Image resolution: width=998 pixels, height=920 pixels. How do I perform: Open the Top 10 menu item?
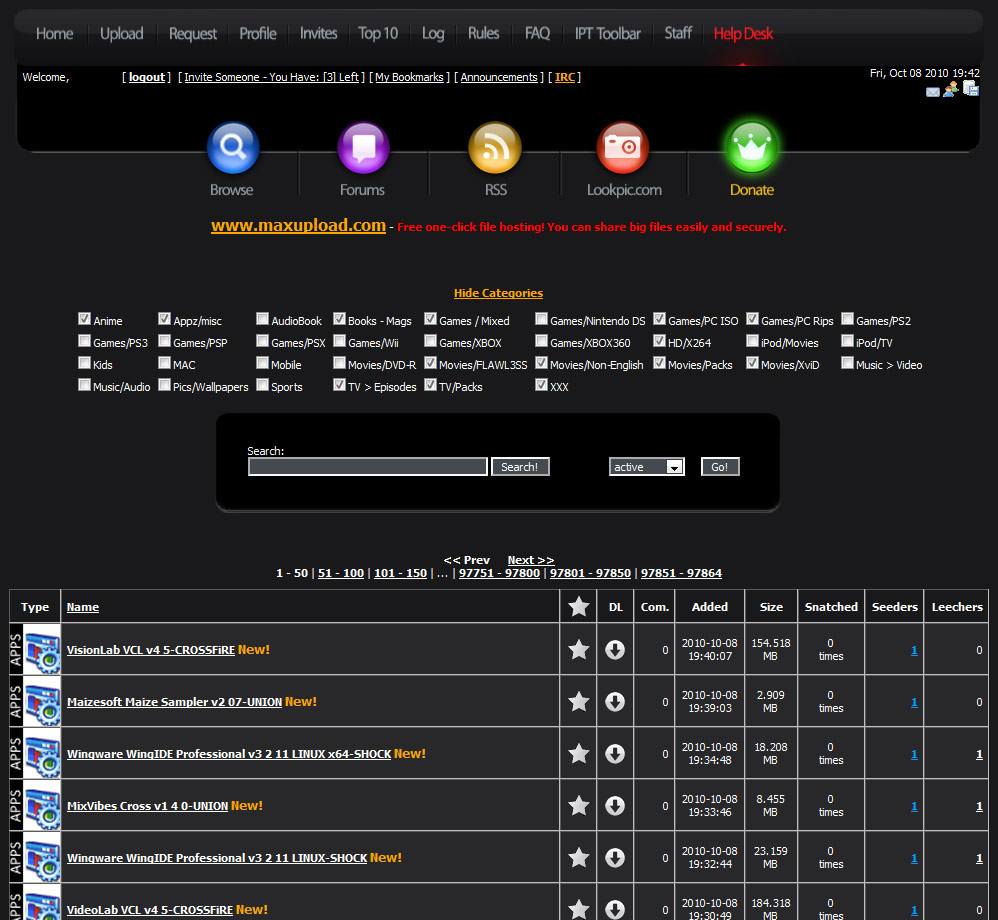pos(378,33)
